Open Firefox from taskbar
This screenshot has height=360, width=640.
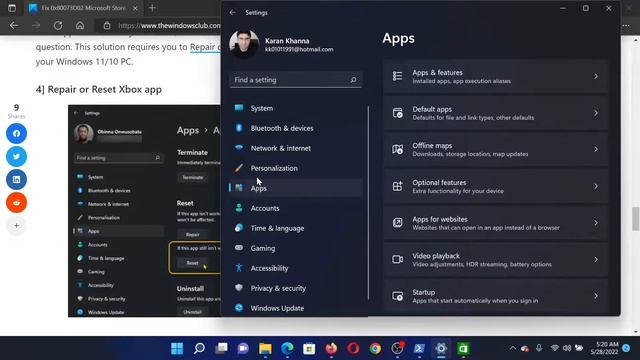point(331,349)
